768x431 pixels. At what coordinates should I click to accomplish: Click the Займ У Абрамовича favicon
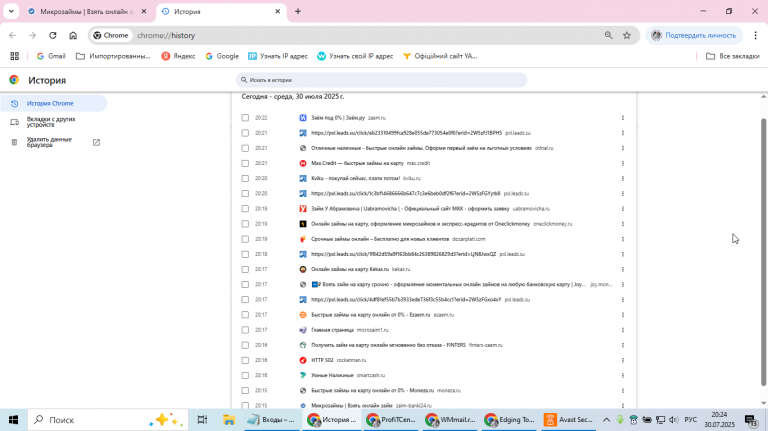coord(303,209)
